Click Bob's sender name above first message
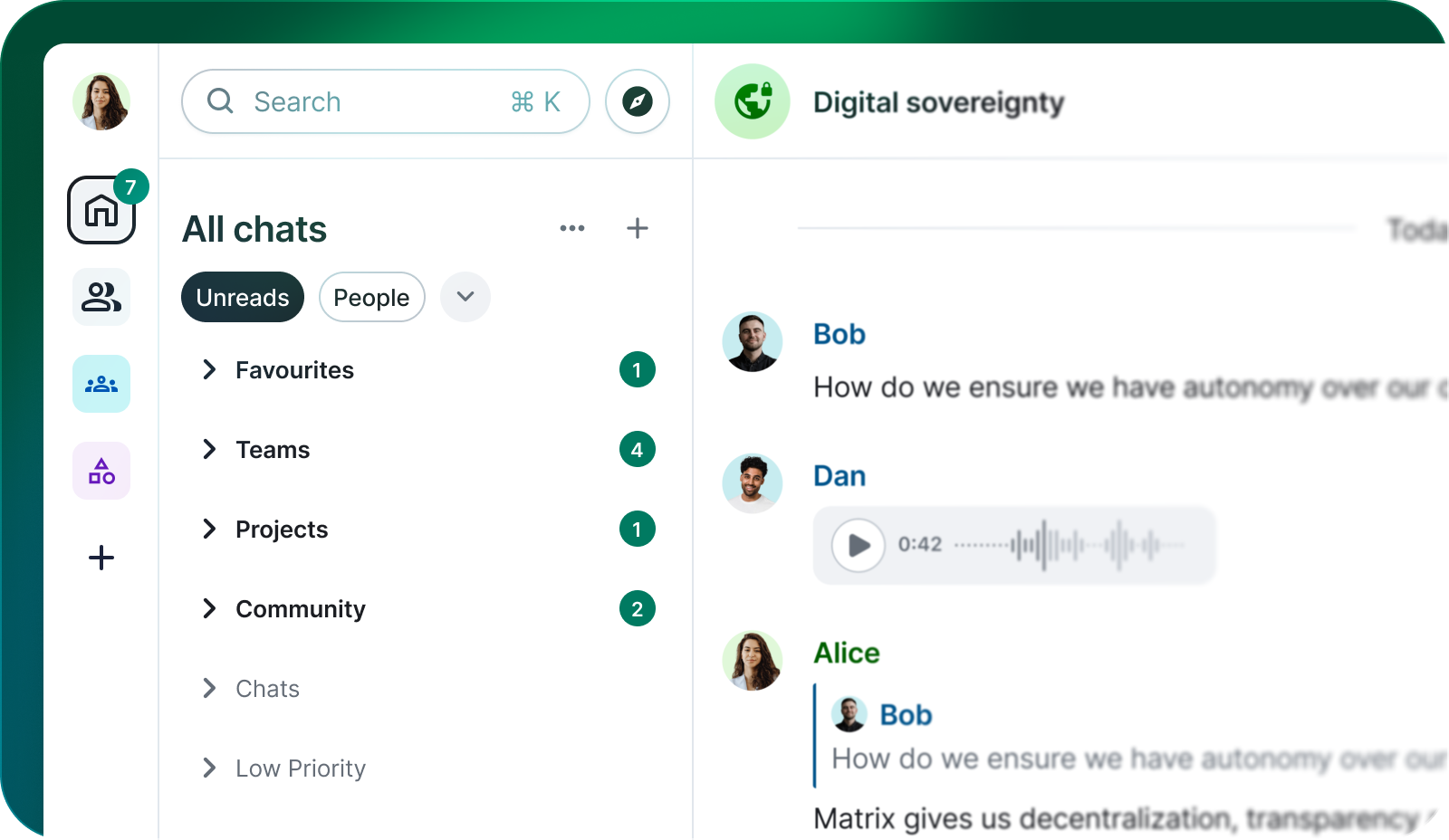 pos(840,334)
